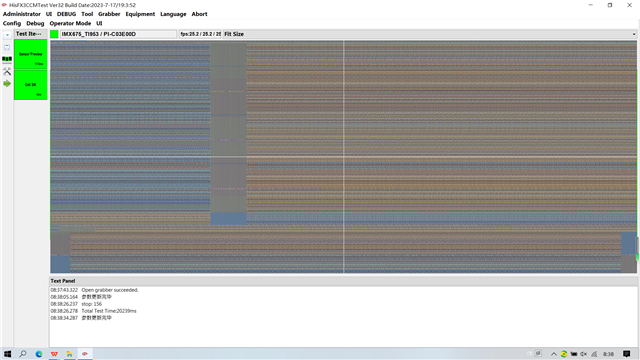Open the Fit Size dropdown
This screenshot has width=640, height=360.
tap(430, 34)
